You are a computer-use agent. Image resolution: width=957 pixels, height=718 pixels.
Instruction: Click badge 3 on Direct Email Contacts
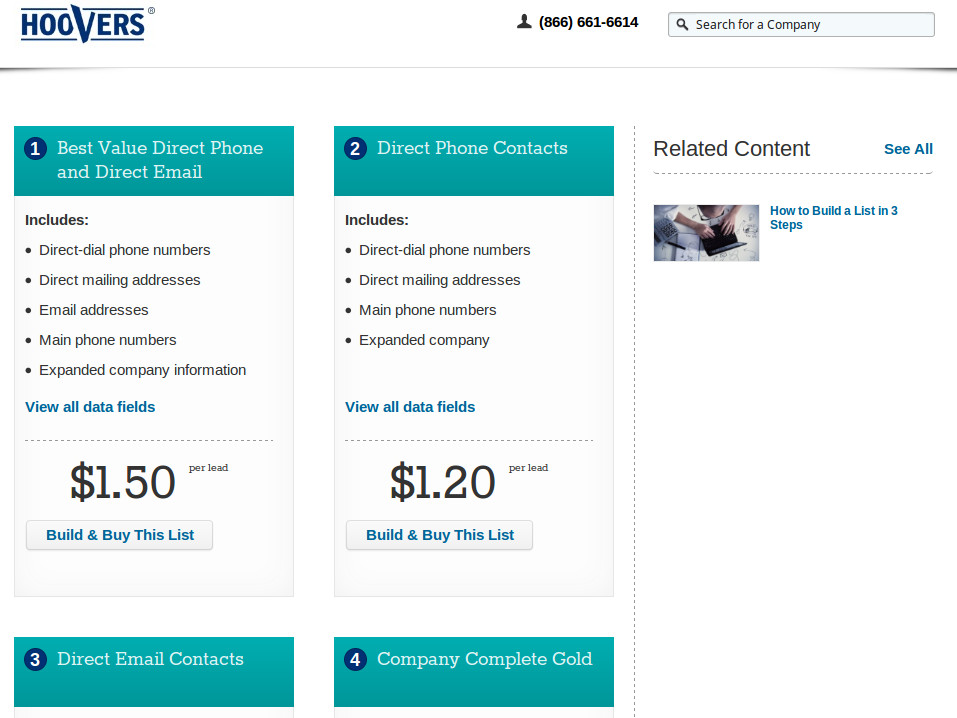click(35, 659)
